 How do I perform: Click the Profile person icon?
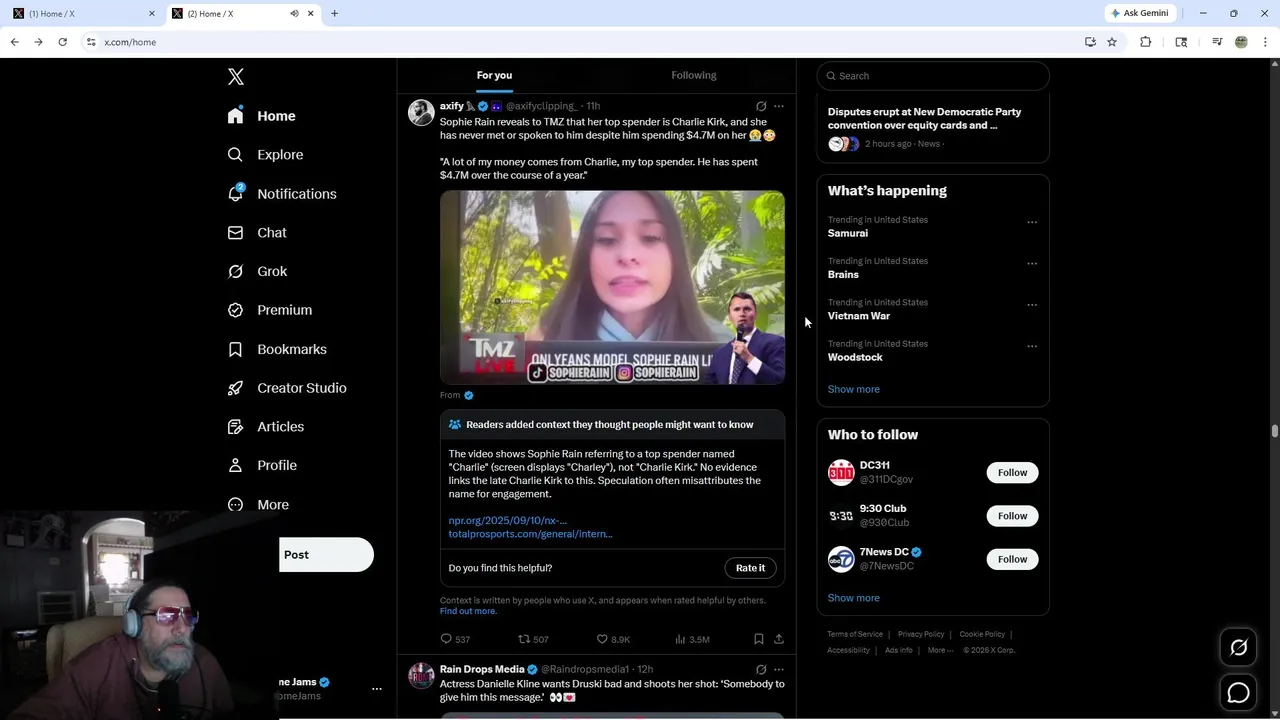(235, 465)
